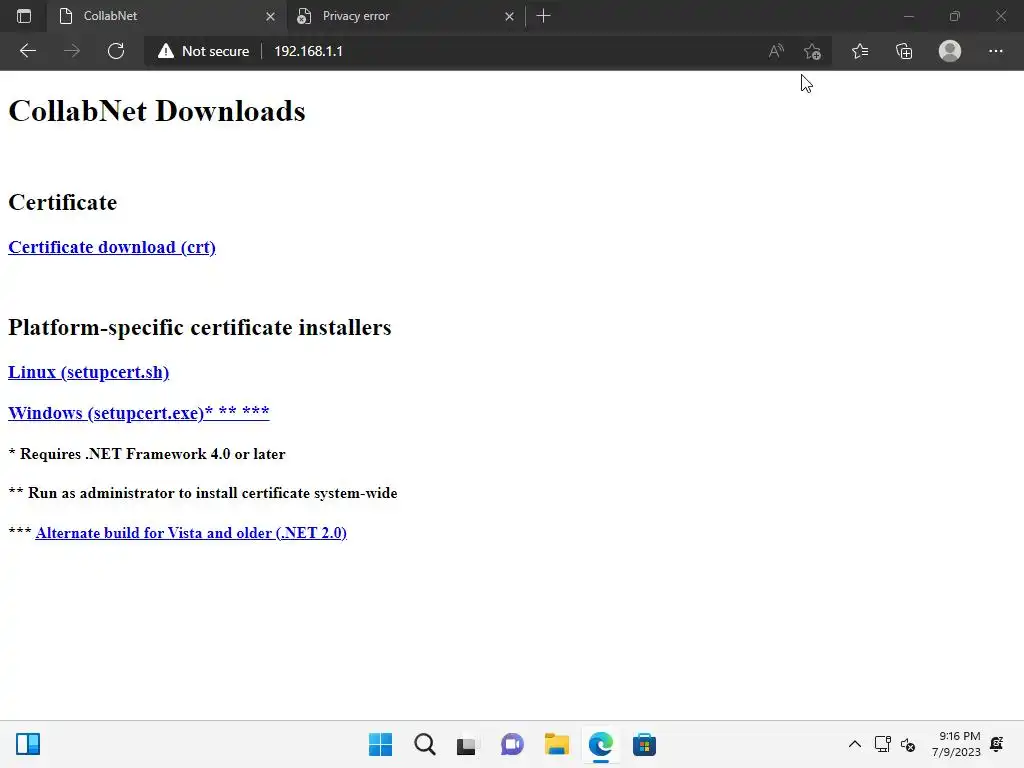Open the notification center icon
Screen dimensions: 1024x768
[997, 744]
